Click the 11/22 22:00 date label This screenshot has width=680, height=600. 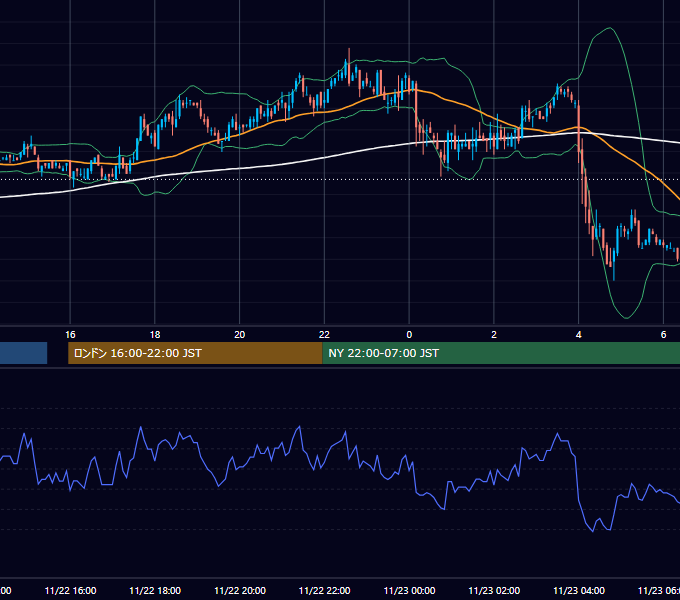(x=324, y=590)
